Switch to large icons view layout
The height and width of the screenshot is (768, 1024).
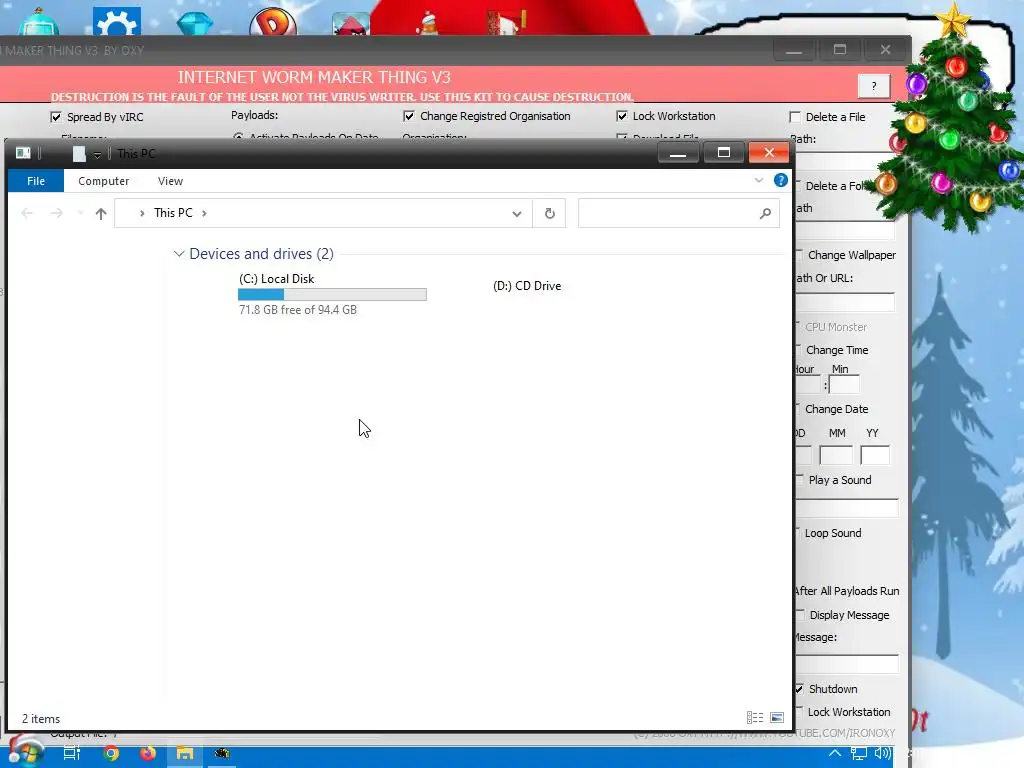coord(777,718)
